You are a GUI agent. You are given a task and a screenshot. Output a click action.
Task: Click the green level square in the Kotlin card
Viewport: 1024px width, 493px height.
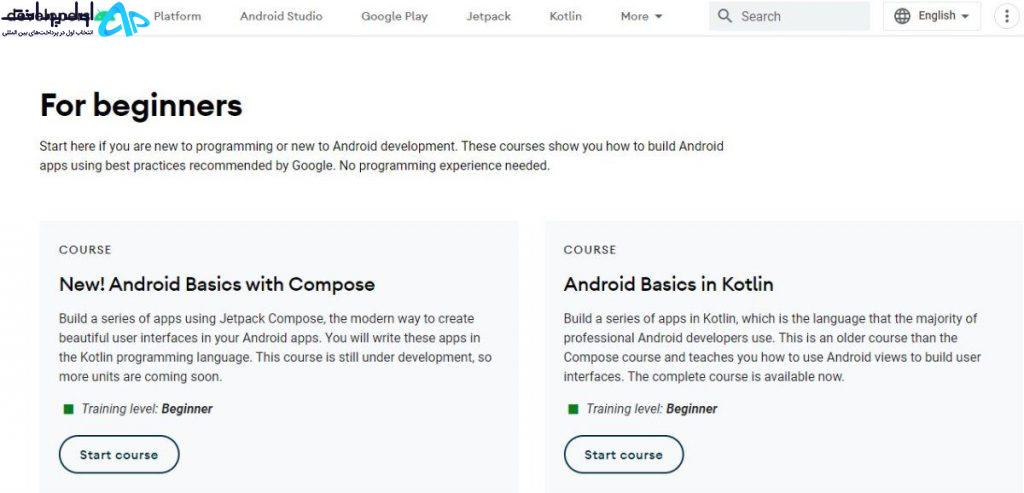pyautogui.click(x=573, y=409)
